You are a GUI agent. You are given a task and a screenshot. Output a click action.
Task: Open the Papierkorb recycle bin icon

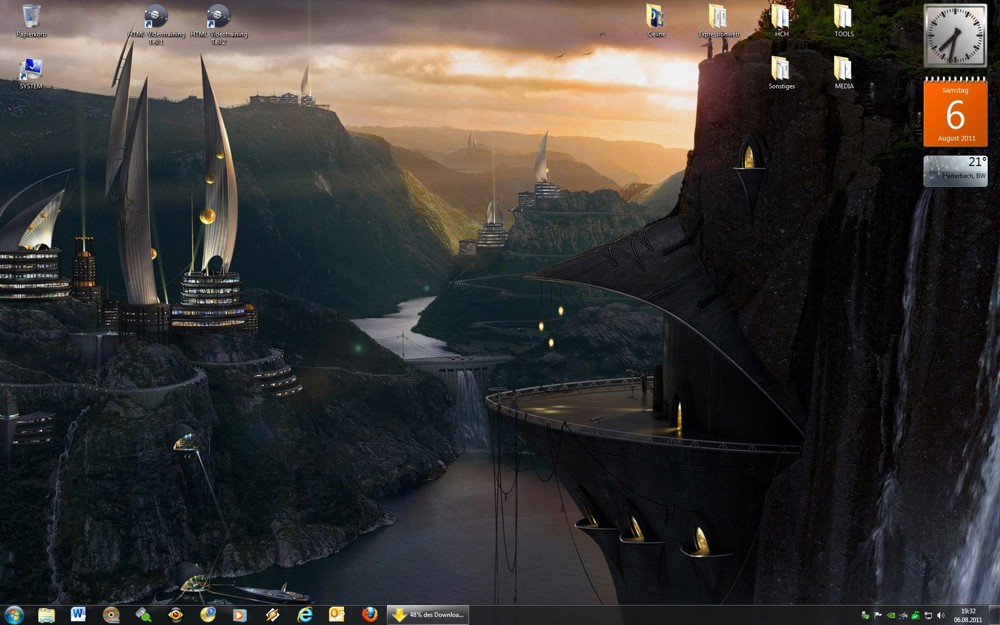[x=31, y=17]
